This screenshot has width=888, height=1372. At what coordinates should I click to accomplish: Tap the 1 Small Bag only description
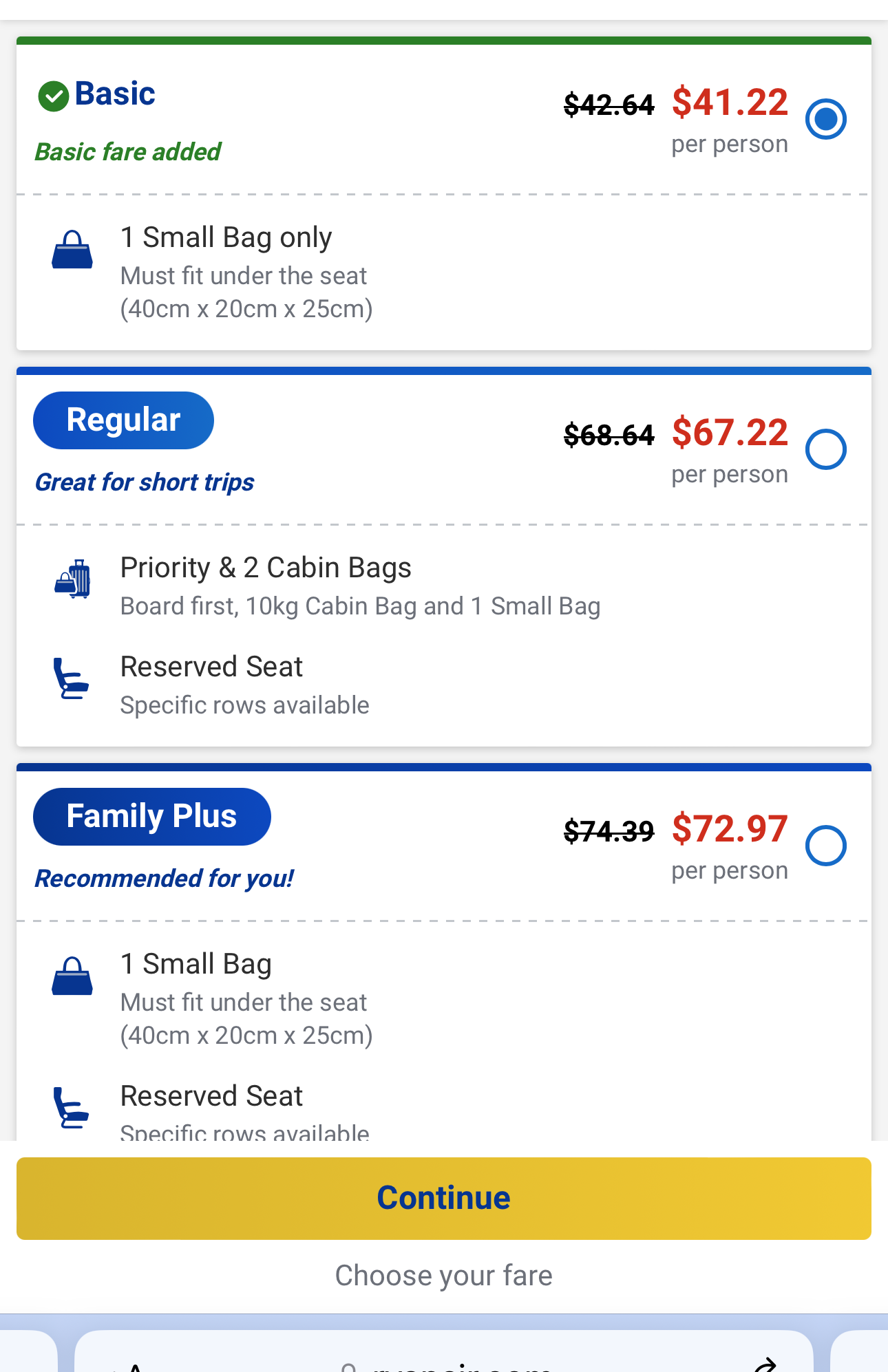[x=226, y=237]
